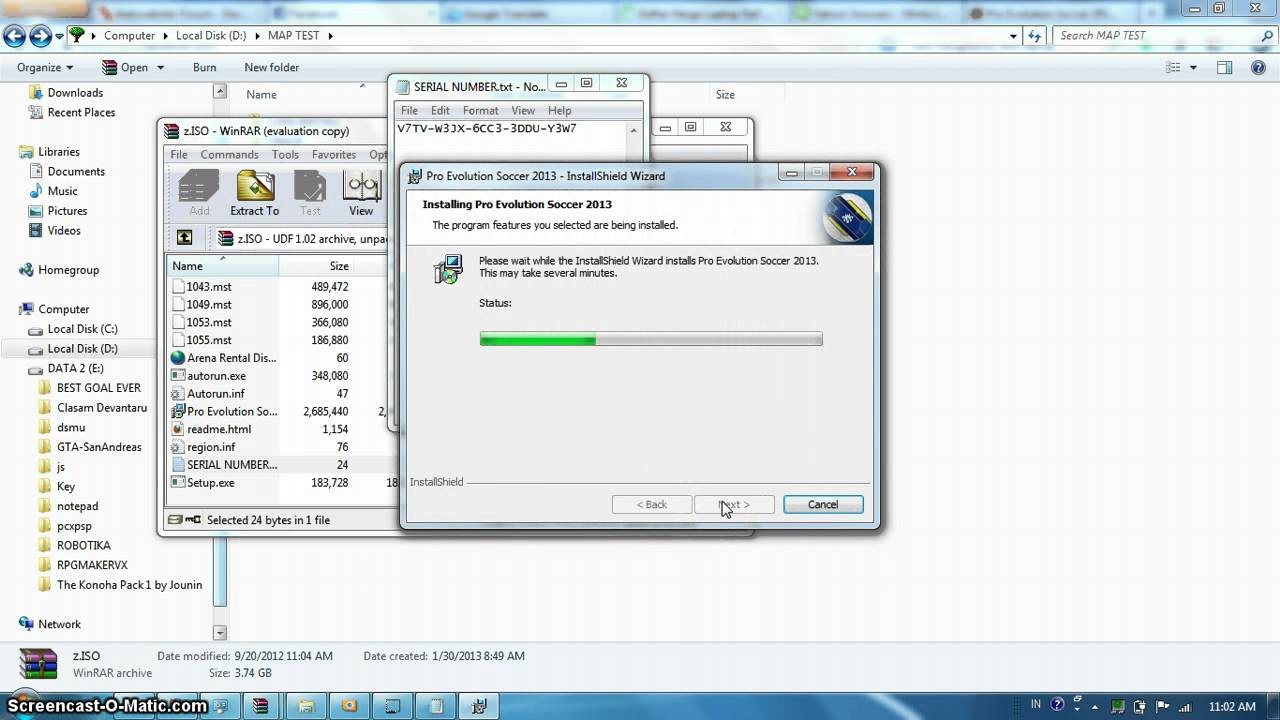Open the recent pages dropdown beside Forward
1280x720 pixels.
coord(59,36)
